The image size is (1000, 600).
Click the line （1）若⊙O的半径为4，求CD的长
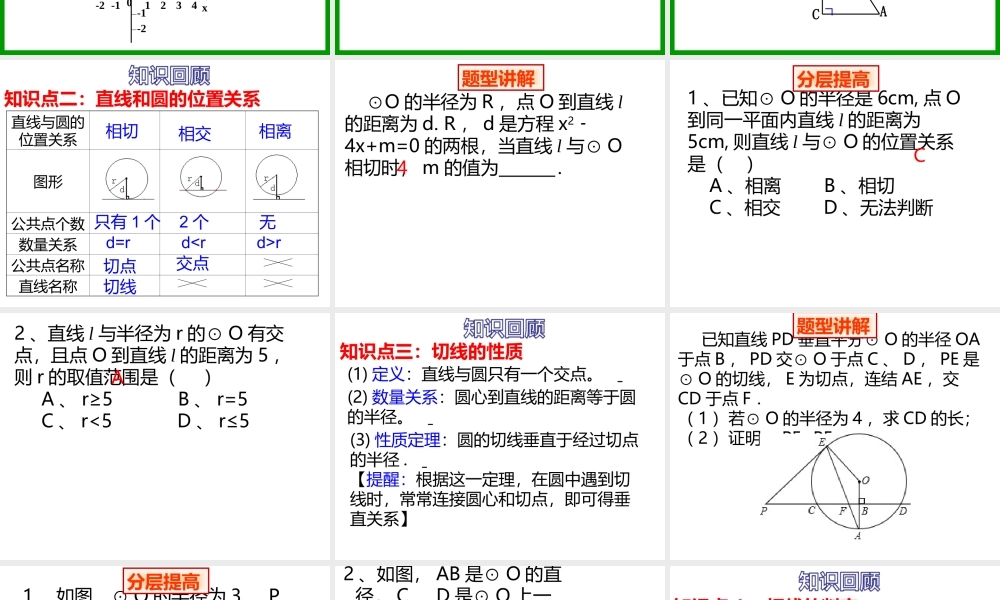828,418
